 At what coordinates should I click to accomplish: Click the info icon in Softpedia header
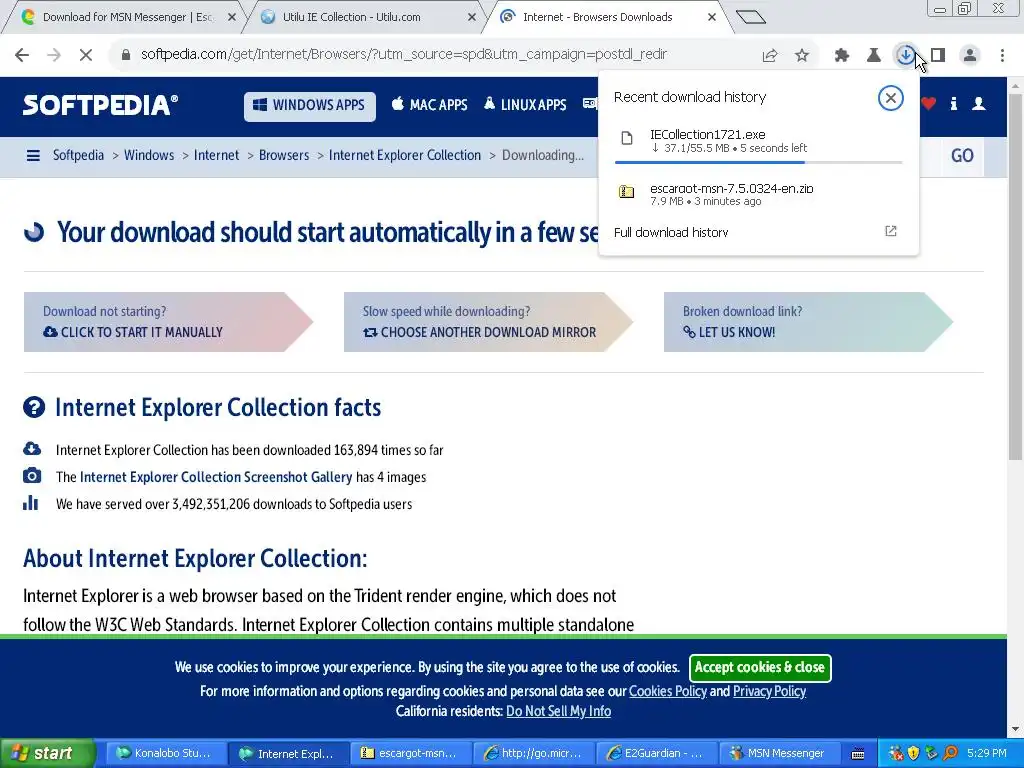[953, 104]
